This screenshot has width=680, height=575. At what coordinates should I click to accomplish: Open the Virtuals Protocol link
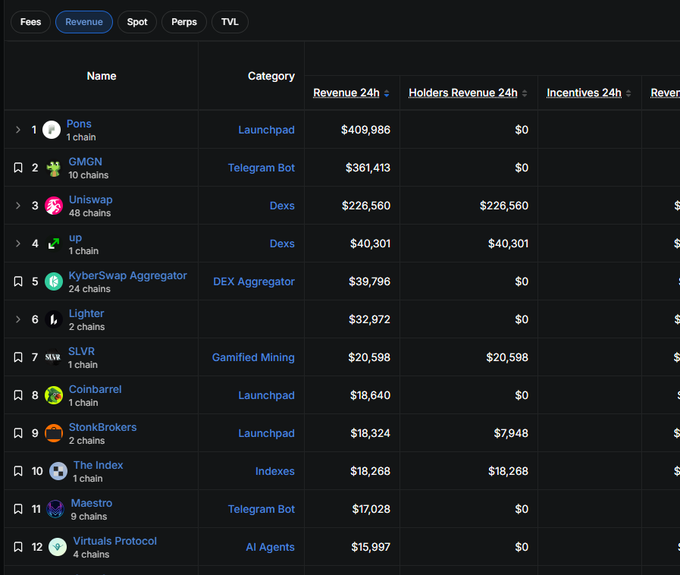click(115, 541)
